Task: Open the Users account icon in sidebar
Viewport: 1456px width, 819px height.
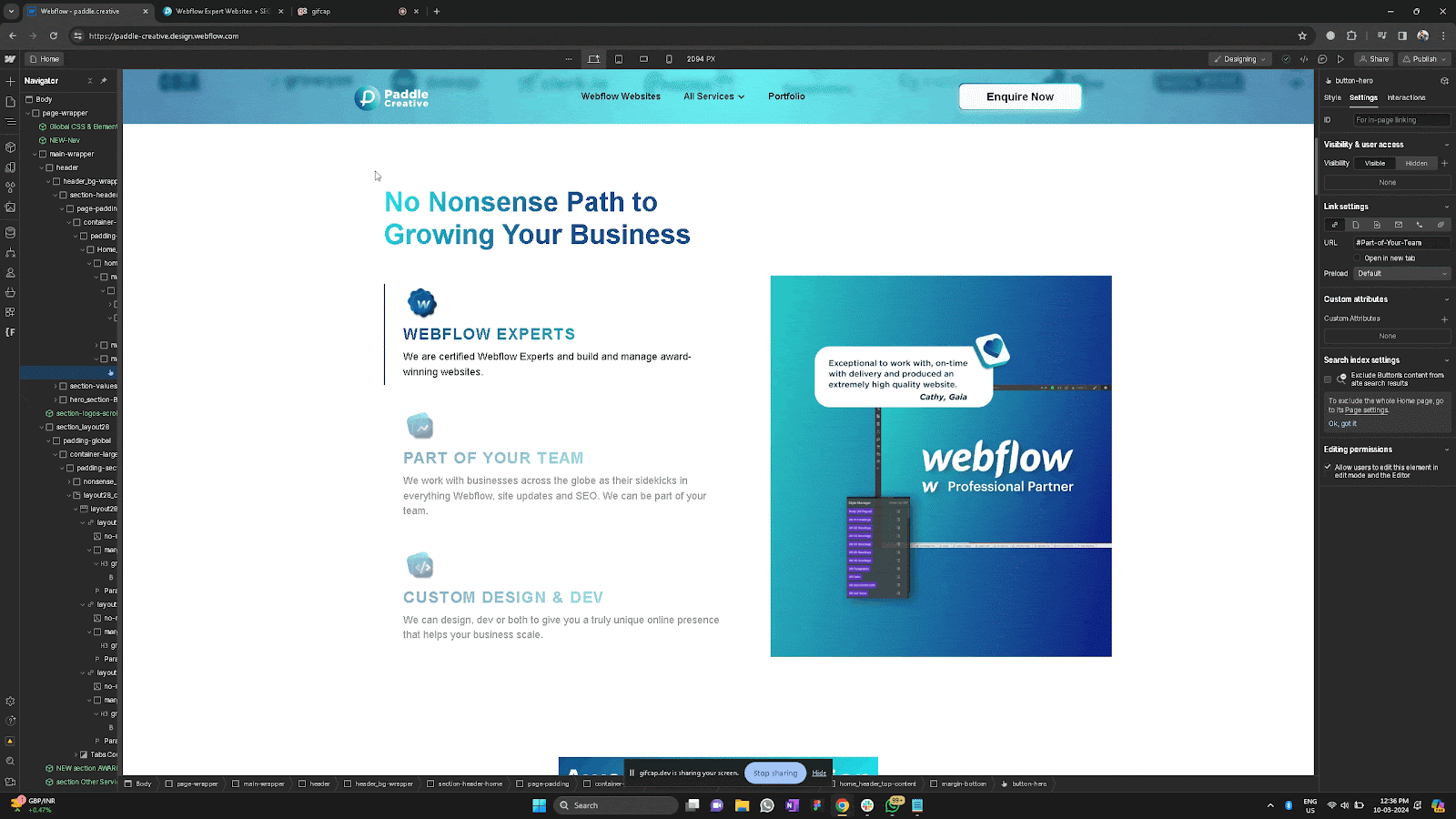Action: click(10, 273)
